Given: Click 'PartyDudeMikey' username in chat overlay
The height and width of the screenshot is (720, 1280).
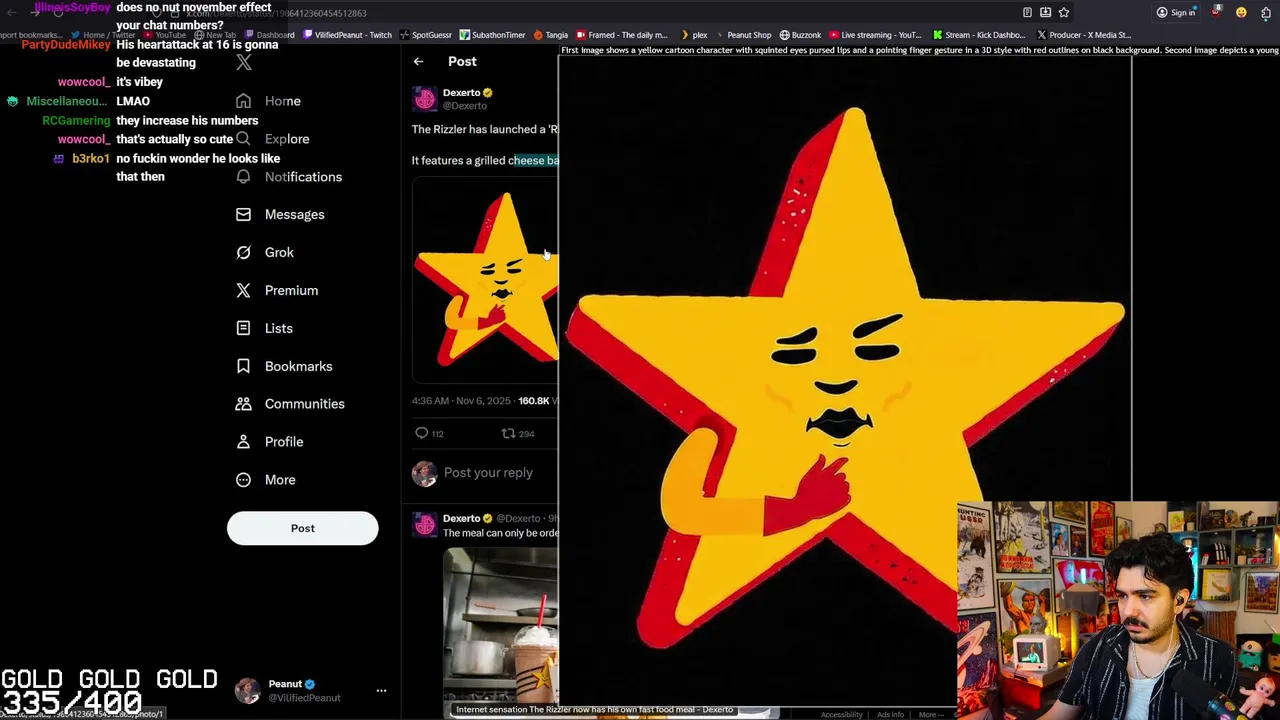Looking at the screenshot, I should (66, 45).
